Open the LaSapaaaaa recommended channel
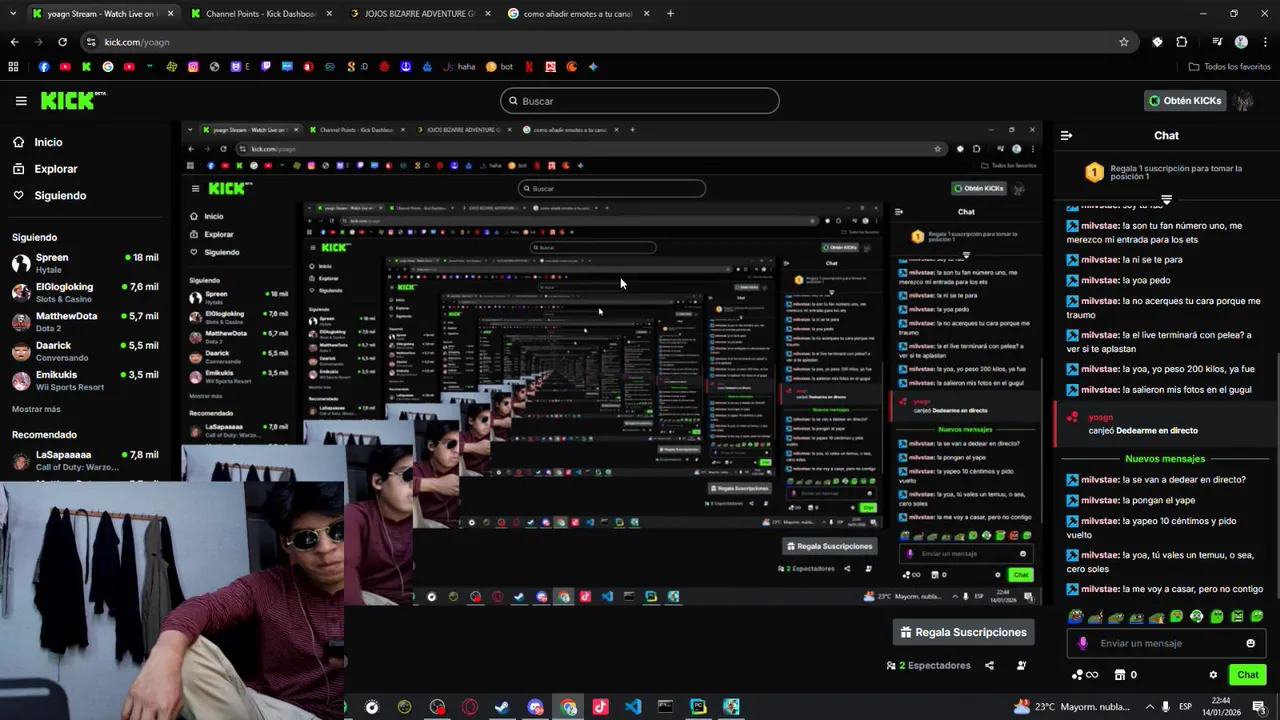The height and width of the screenshot is (720, 1280). point(85,460)
